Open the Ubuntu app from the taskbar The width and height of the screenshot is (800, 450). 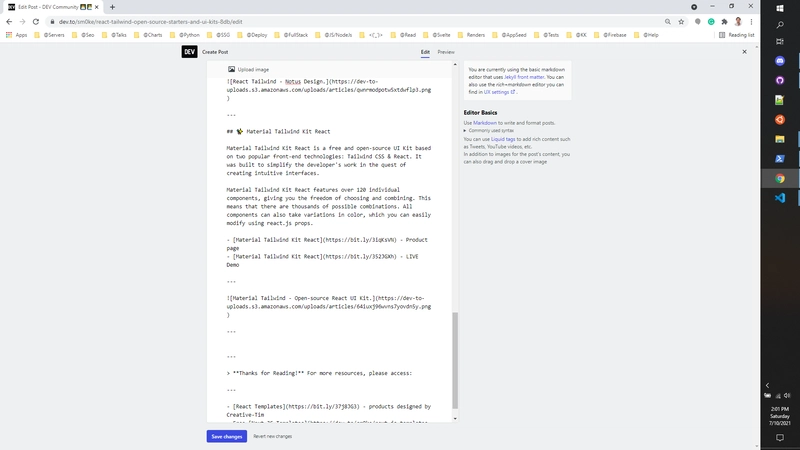780,119
